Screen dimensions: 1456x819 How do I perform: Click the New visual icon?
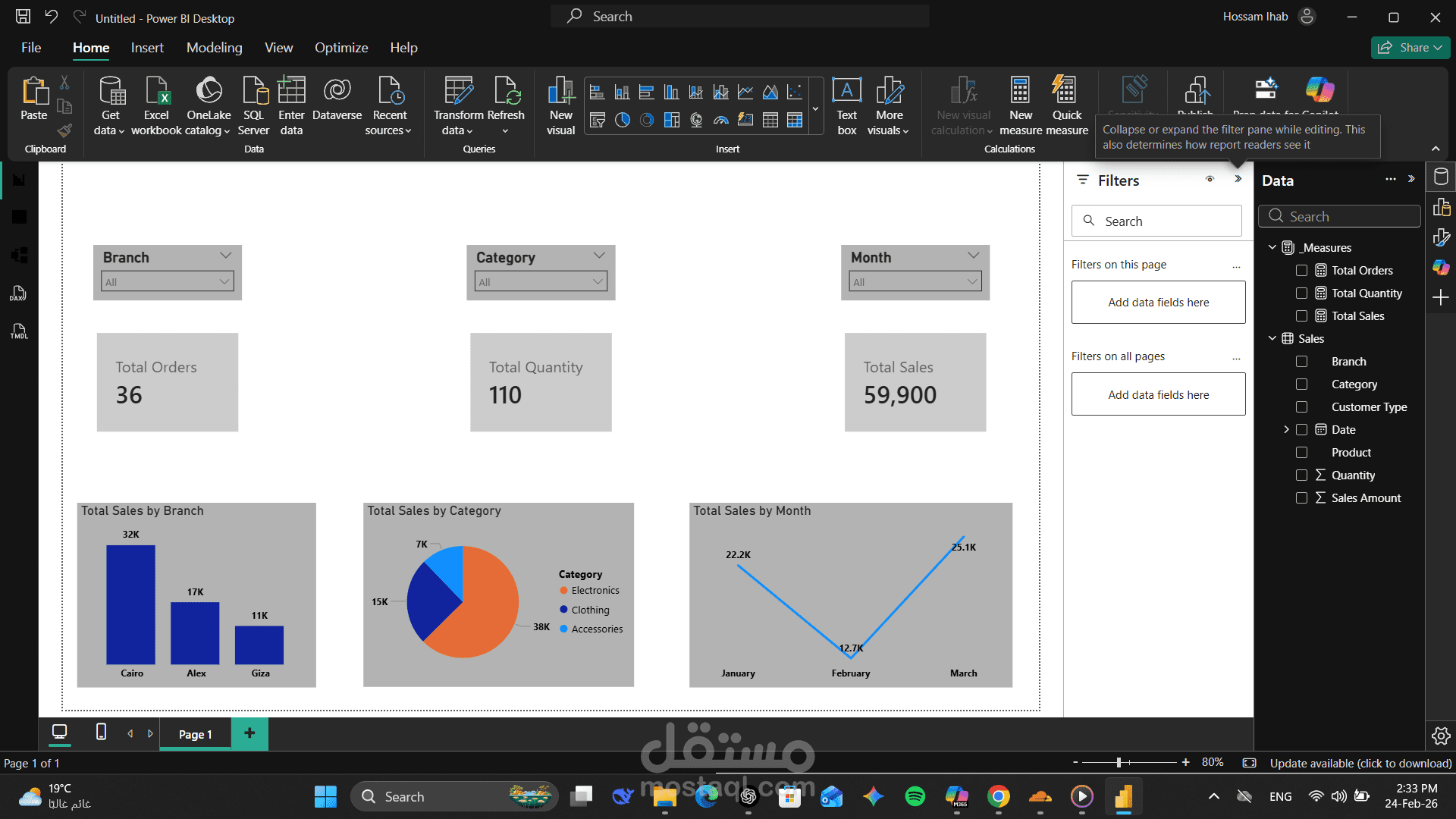tap(560, 91)
